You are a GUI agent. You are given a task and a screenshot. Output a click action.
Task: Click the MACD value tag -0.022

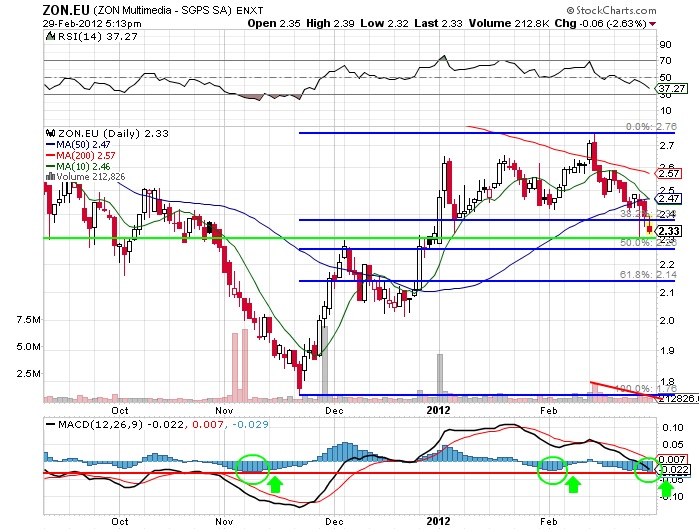click(674, 470)
